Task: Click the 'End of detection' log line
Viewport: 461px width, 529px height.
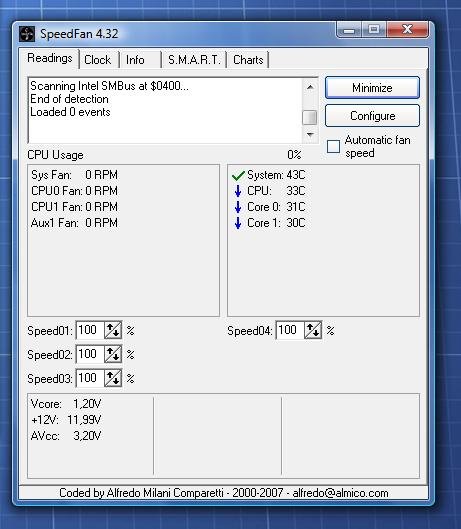Action: click(x=70, y=99)
